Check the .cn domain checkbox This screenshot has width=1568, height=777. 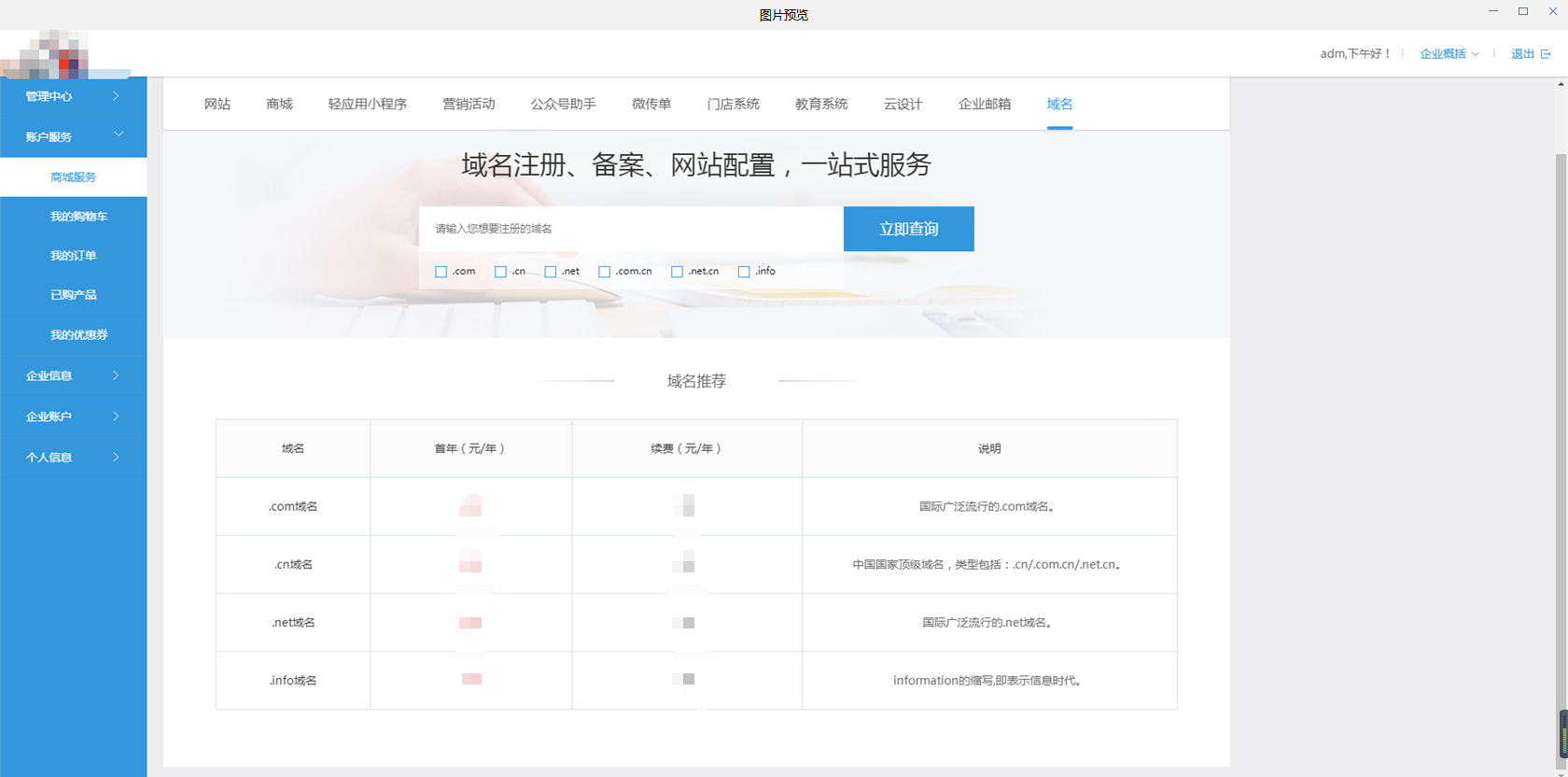click(x=500, y=272)
